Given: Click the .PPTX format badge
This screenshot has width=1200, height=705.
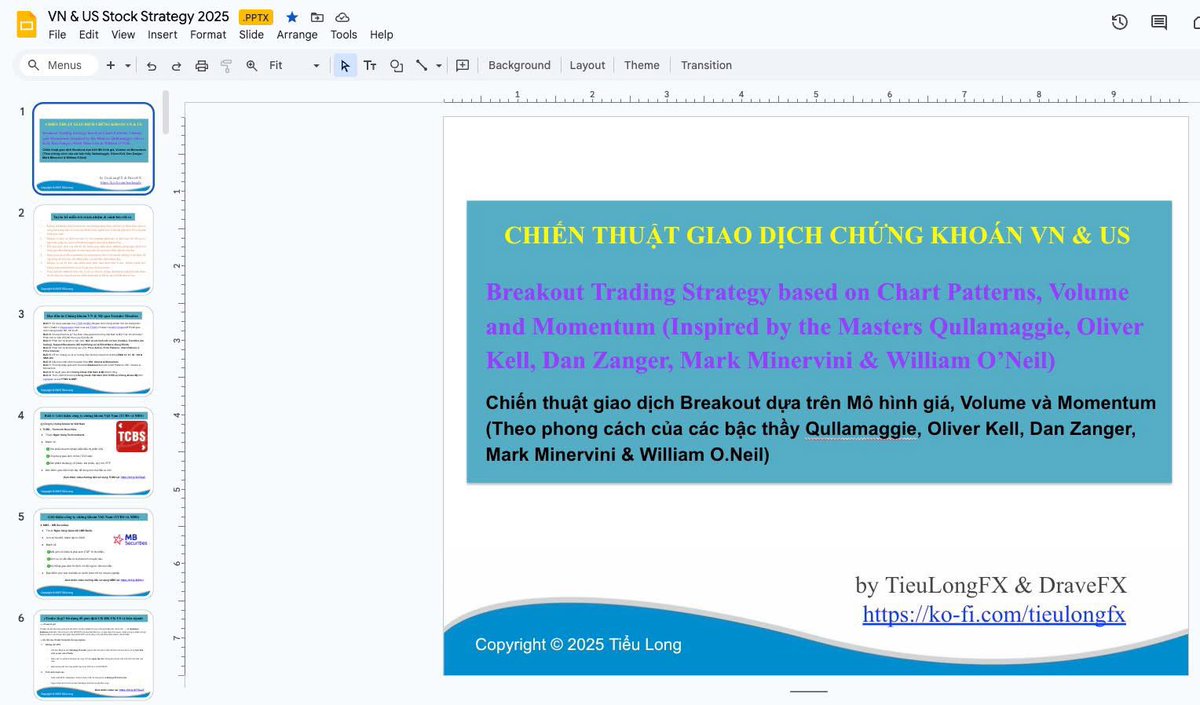Looking at the screenshot, I should coord(255,17).
